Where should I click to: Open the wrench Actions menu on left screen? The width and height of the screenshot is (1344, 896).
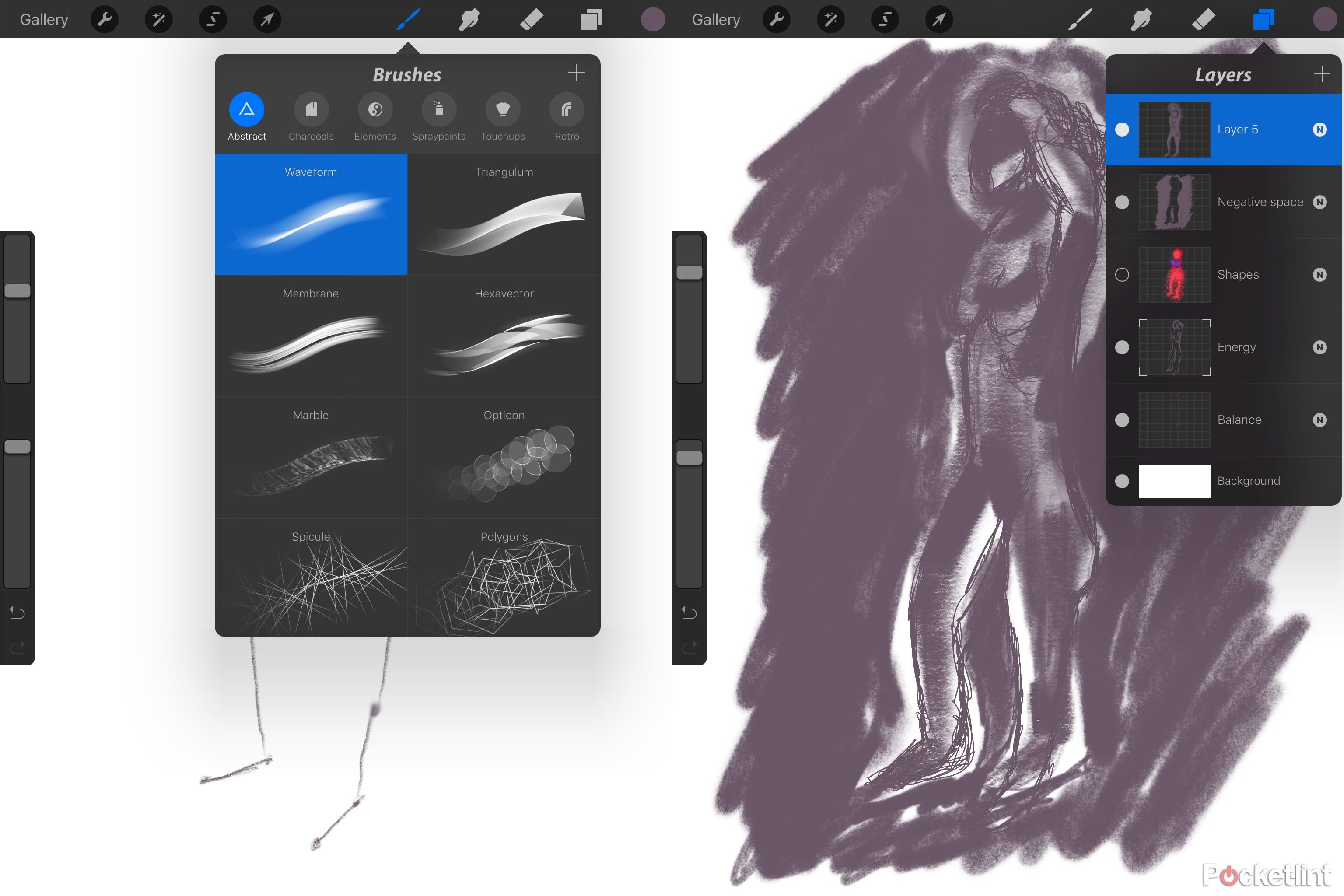pos(105,20)
